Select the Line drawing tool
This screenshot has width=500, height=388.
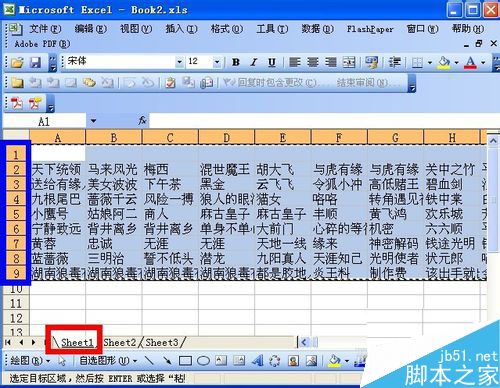click(x=149, y=360)
